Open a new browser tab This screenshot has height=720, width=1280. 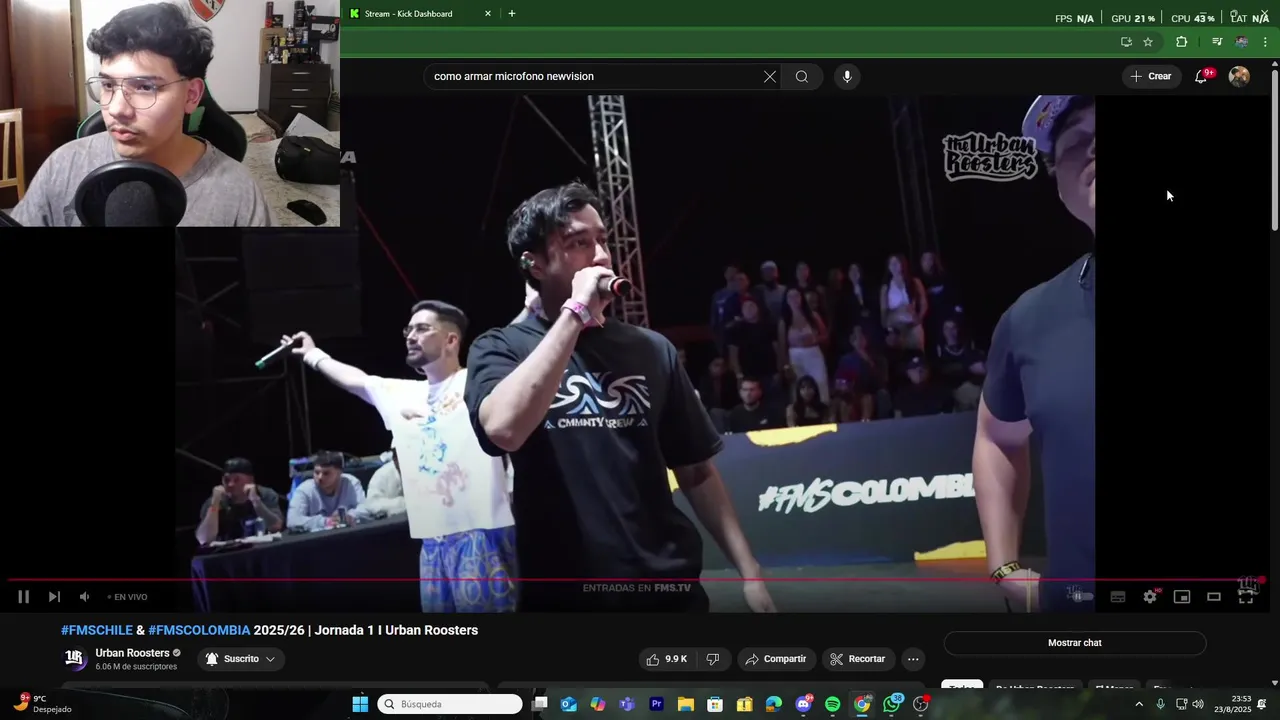tap(512, 14)
